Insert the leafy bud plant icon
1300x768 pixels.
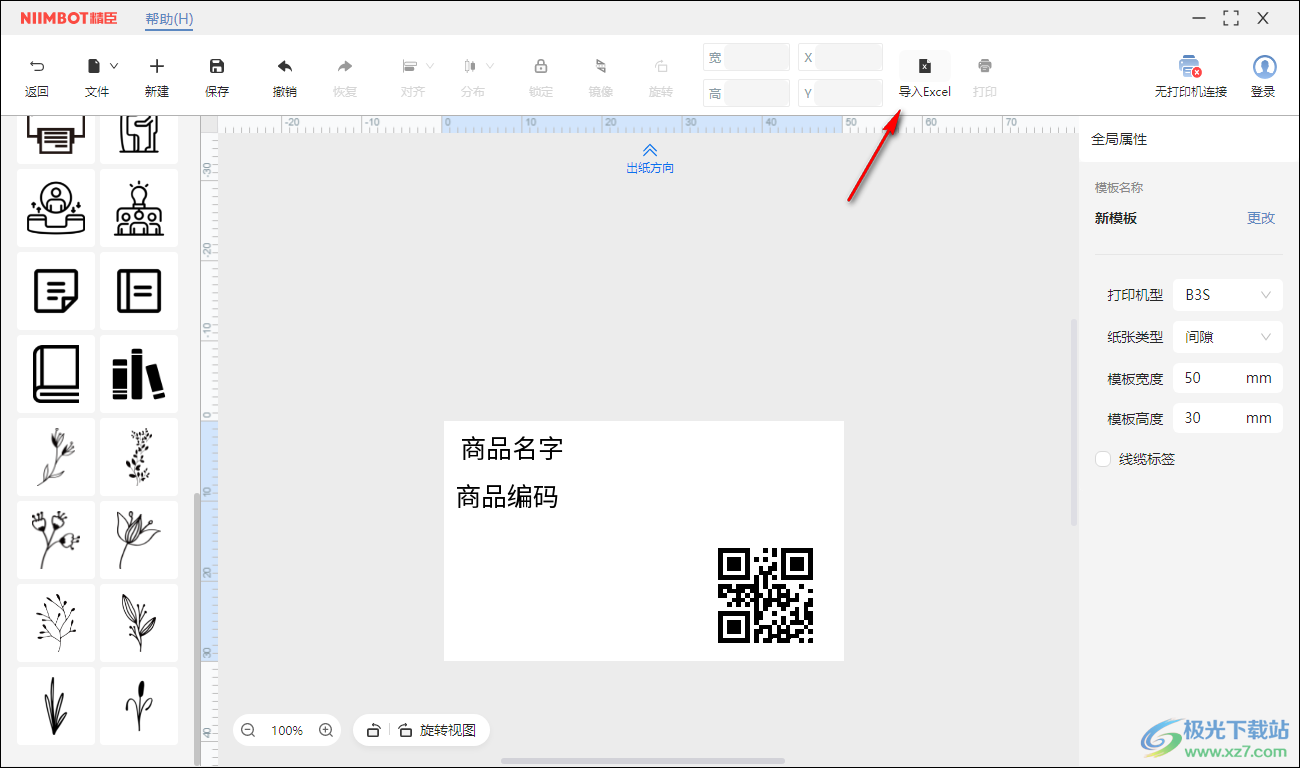coord(139,623)
